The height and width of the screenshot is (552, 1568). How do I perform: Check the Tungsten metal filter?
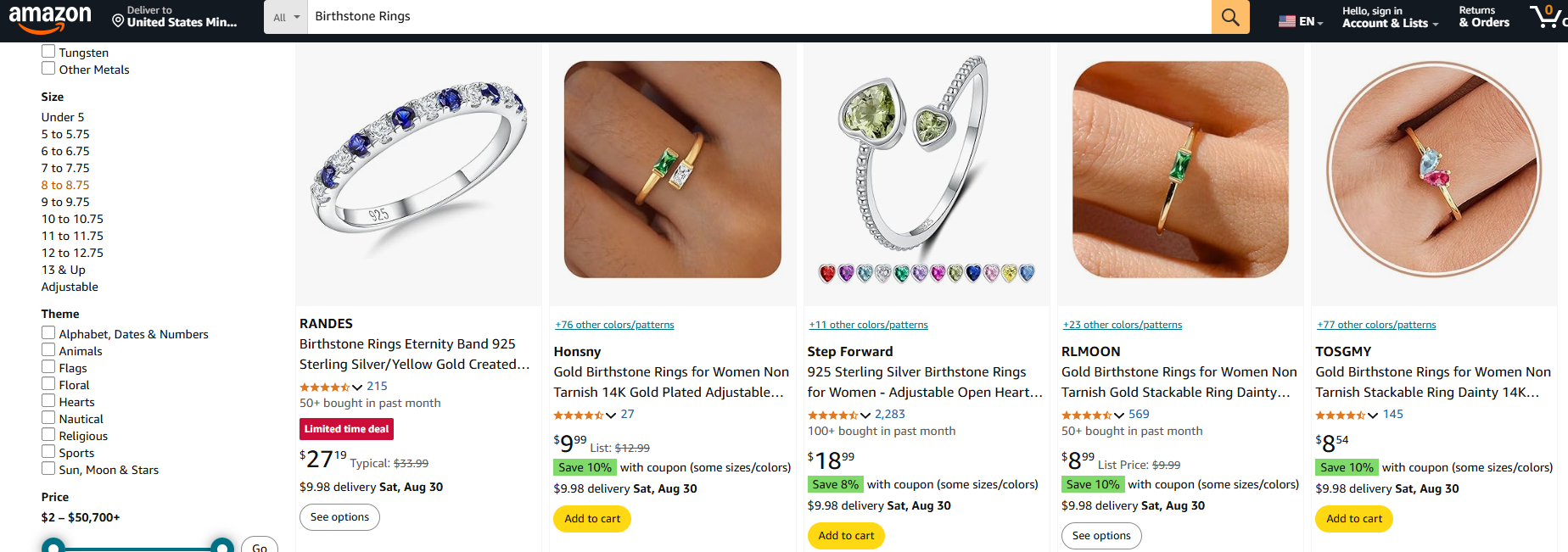tap(48, 52)
